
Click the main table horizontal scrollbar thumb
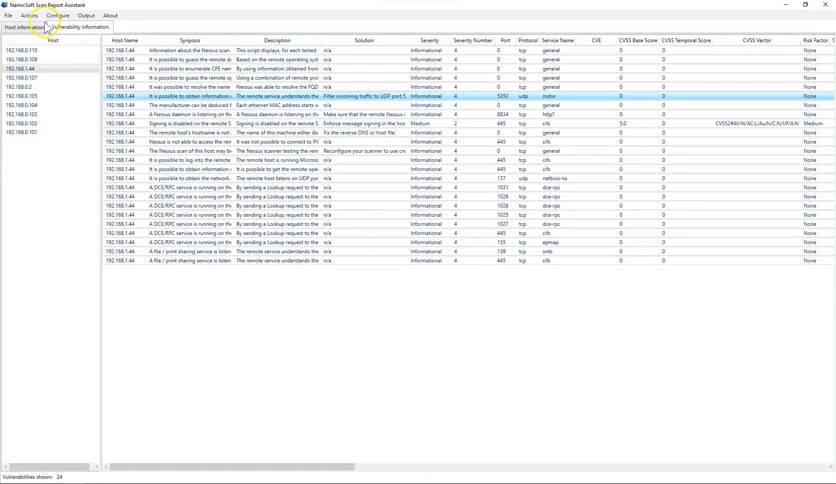pos(232,467)
